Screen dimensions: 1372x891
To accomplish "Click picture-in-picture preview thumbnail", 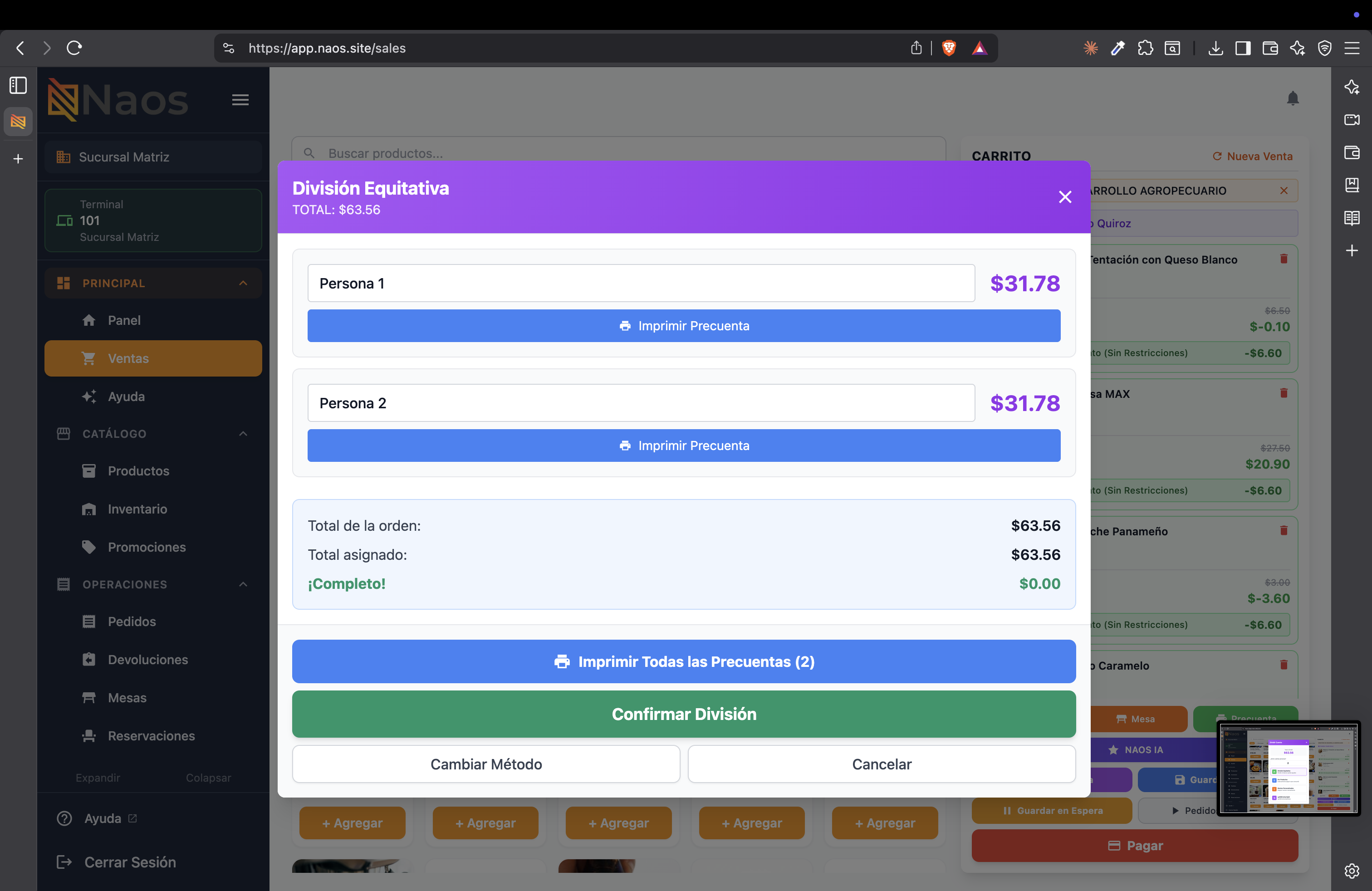I will pos(1289,768).
